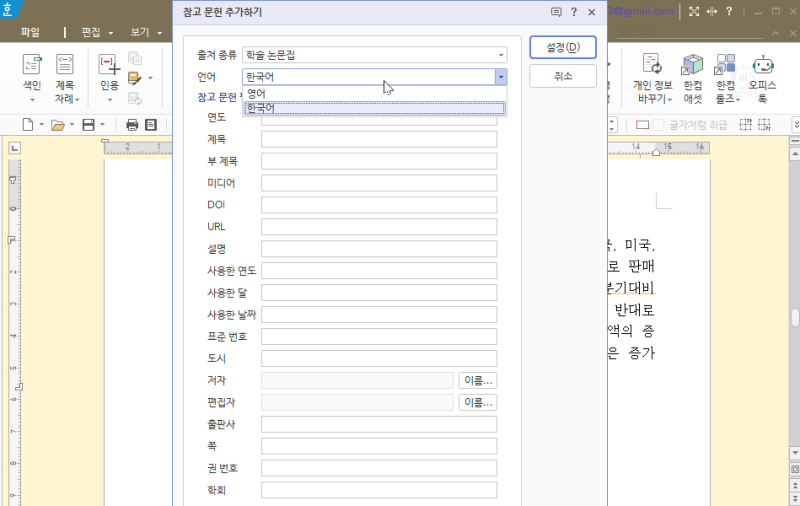Select 한국어 from the language list
Screen dimensions: 800x506
click(x=374, y=108)
